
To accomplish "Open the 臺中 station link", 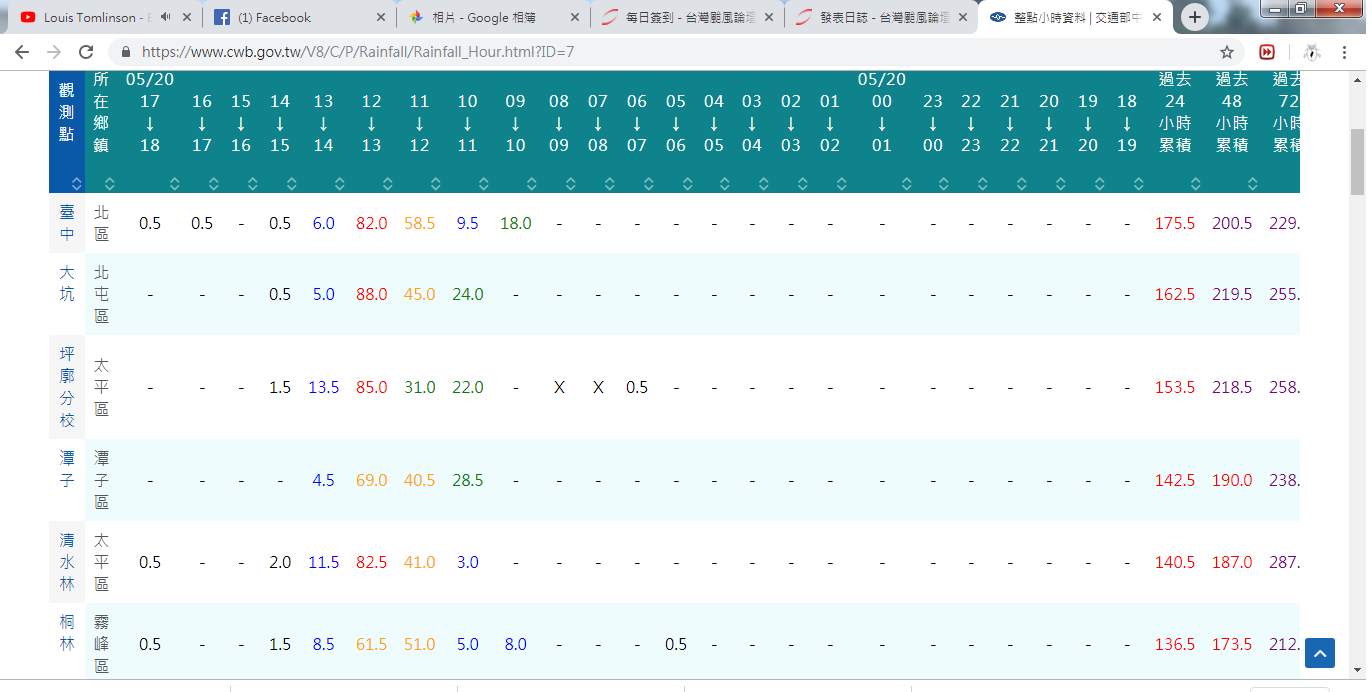I will (x=67, y=223).
